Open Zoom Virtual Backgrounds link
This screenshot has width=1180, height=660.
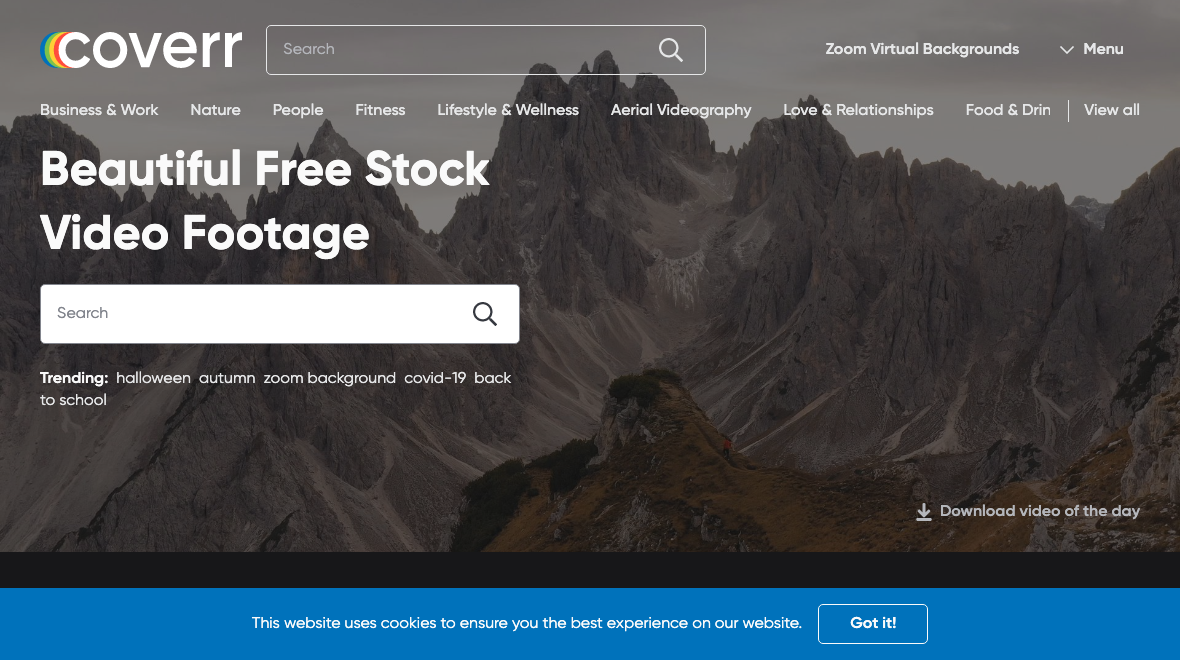[922, 49]
